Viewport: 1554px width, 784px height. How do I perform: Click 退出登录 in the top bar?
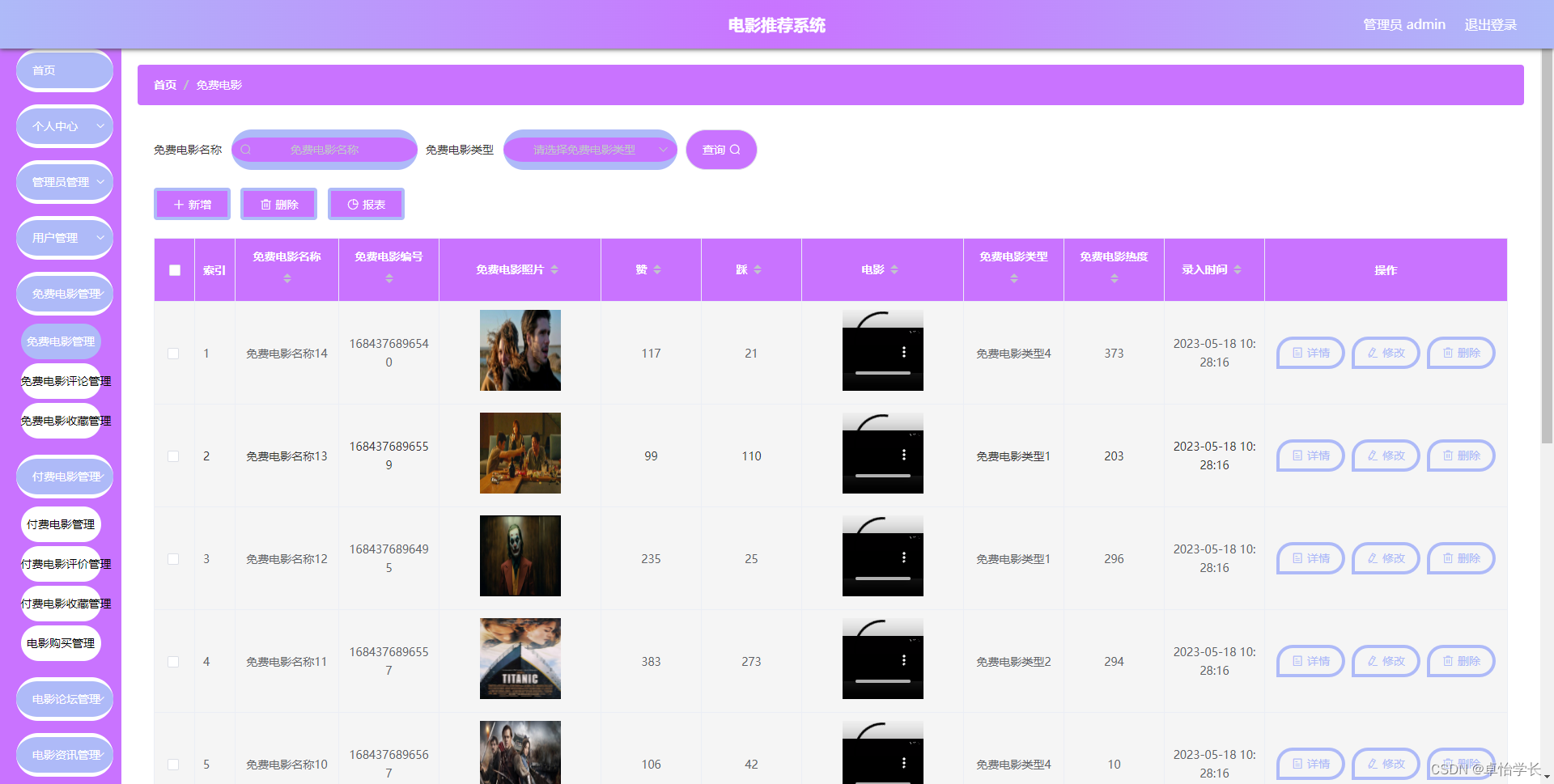(1490, 24)
